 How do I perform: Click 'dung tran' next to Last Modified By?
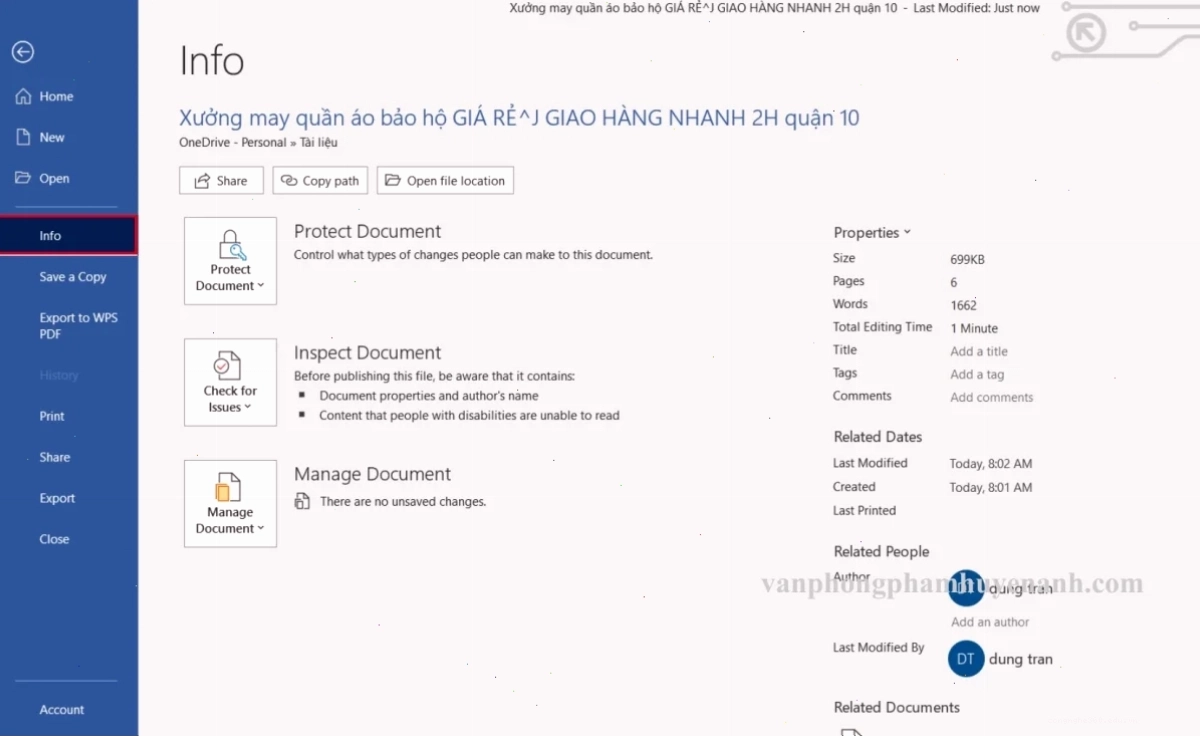pyautogui.click(x=1021, y=659)
